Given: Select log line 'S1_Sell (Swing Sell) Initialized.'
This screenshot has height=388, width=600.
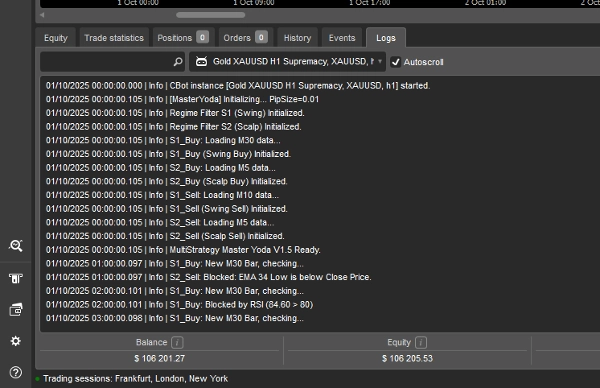Looking at the screenshot, I should point(166,209).
